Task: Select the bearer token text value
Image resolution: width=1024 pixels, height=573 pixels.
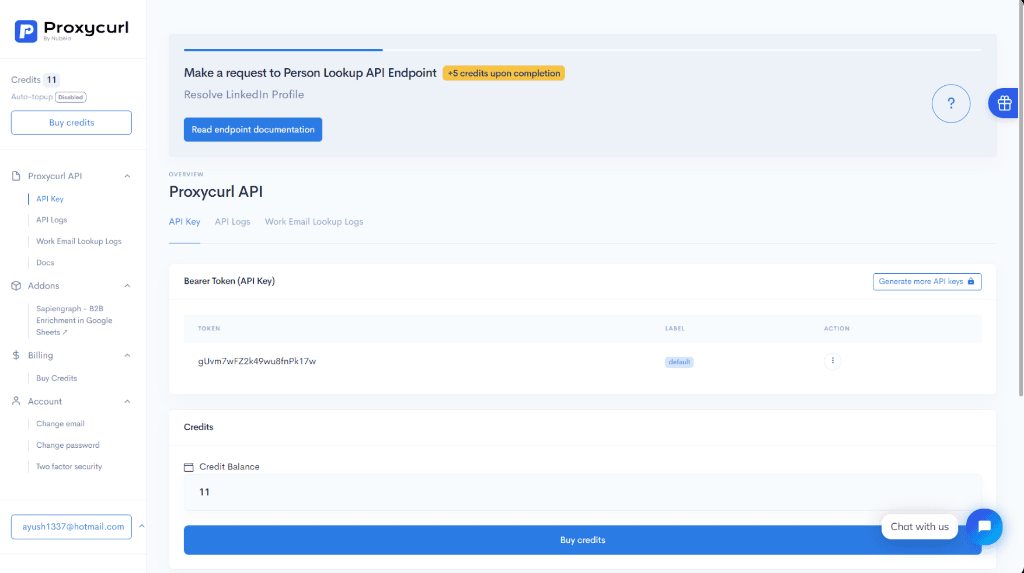Action: tap(257, 361)
